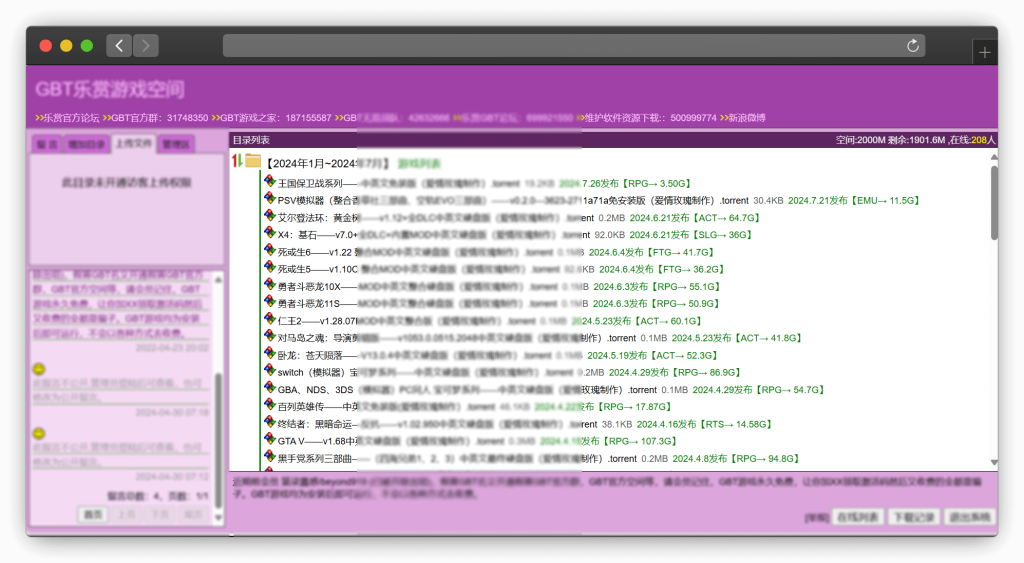This screenshot has width=1024, height=563.
Task: Switch to the 上传文件 tab
Action: coord(133,144)
